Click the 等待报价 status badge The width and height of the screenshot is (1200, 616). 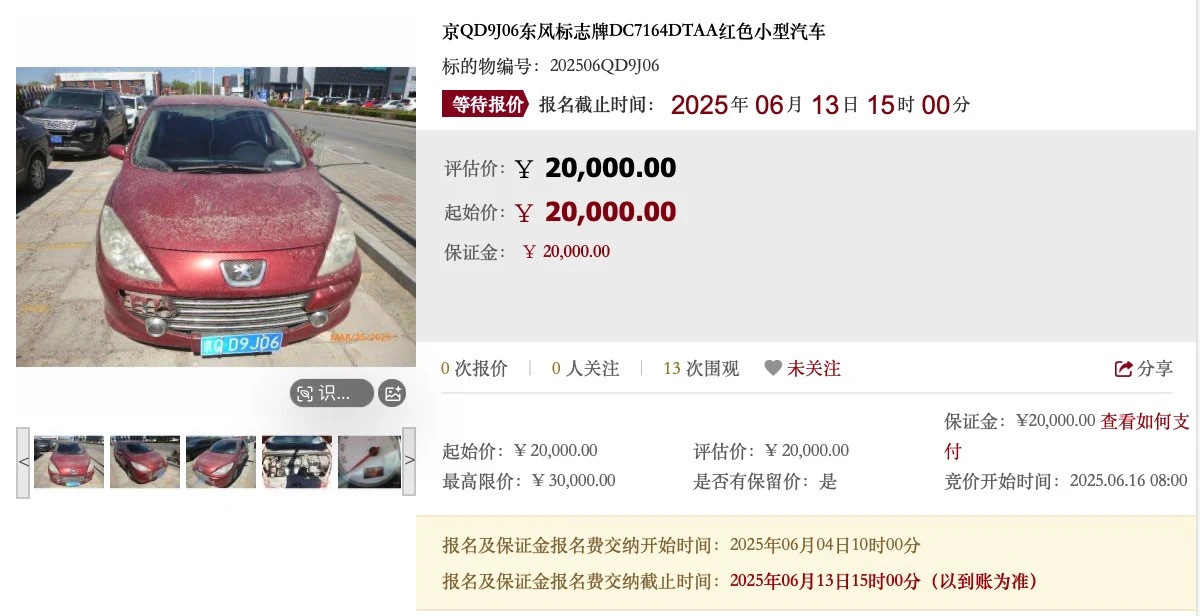tap(485, 104)
